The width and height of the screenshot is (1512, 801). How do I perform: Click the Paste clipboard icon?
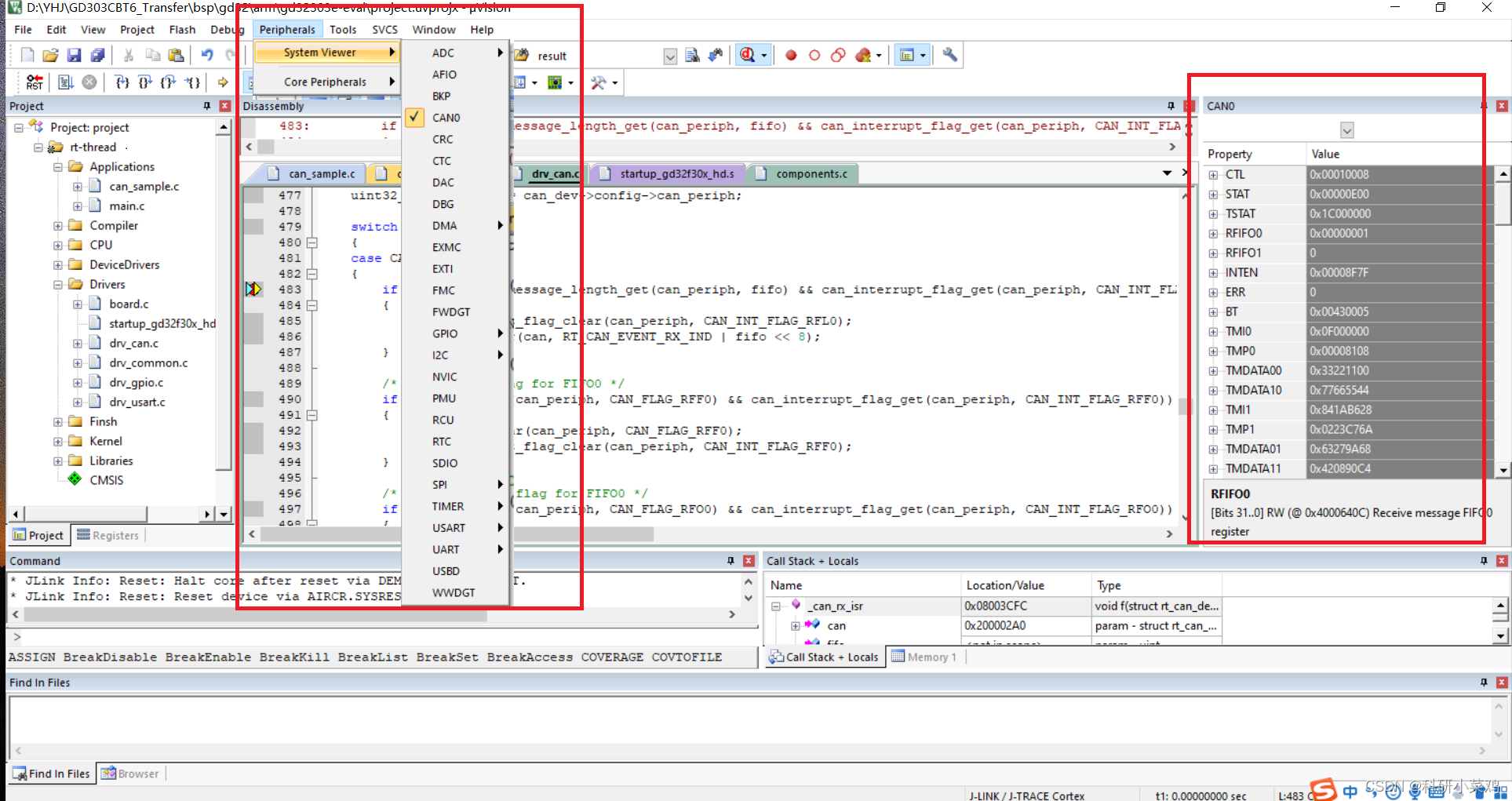tap(176, 55)
